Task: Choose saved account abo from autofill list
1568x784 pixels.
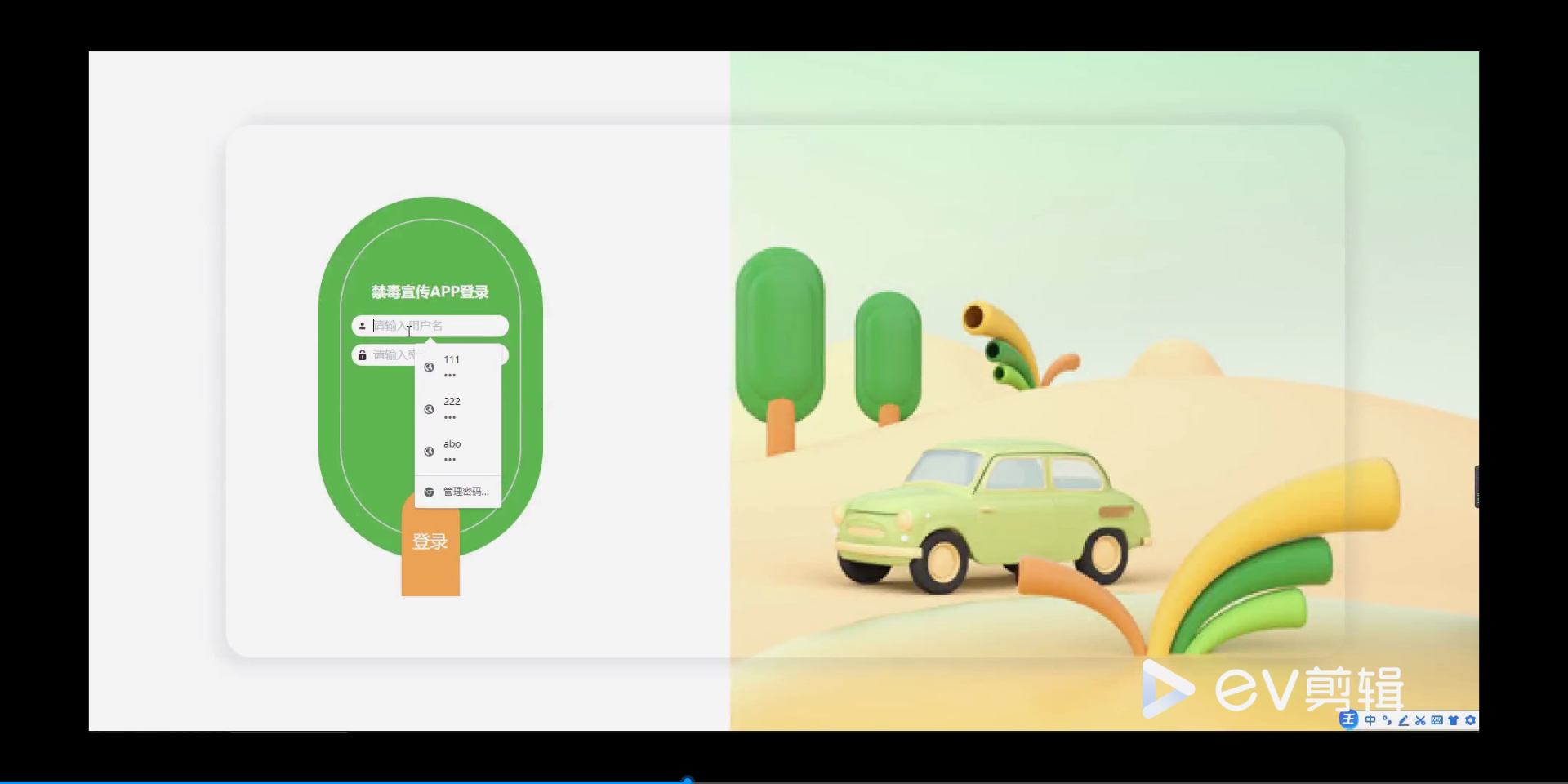Action: tap(458, 452)
